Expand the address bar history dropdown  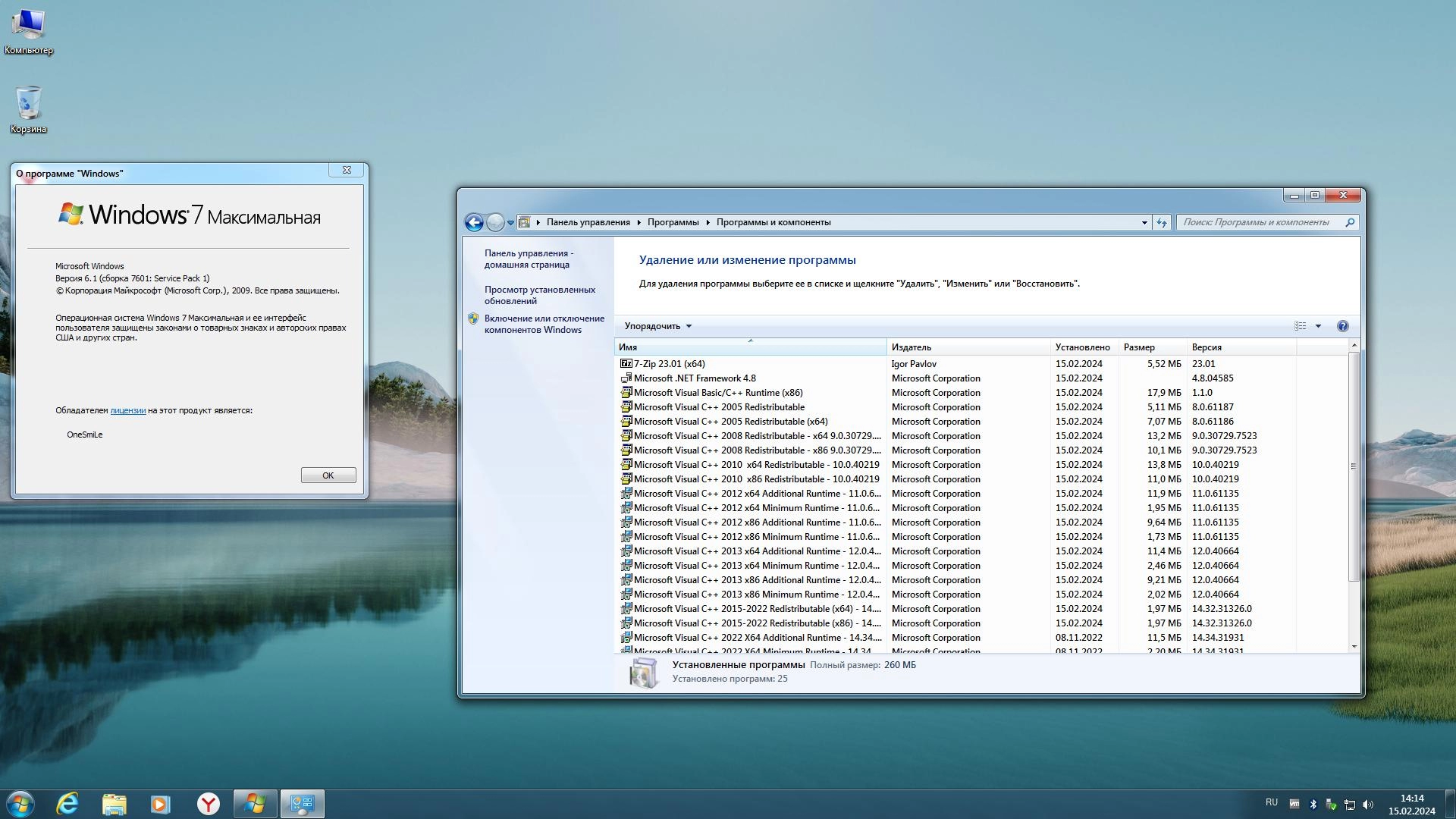1144,222
